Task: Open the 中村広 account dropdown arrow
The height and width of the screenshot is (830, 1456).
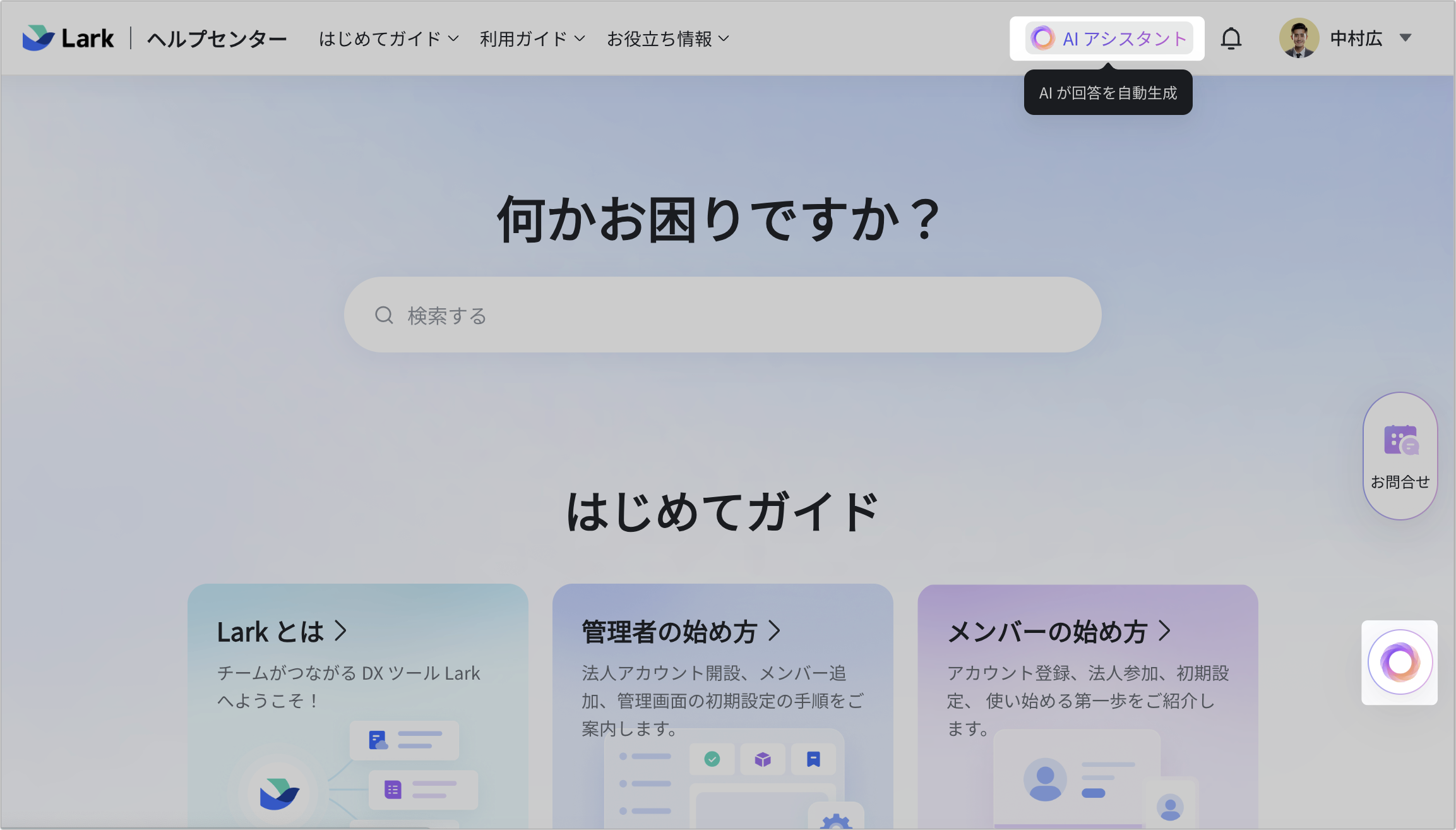Action: (1407, 38)
